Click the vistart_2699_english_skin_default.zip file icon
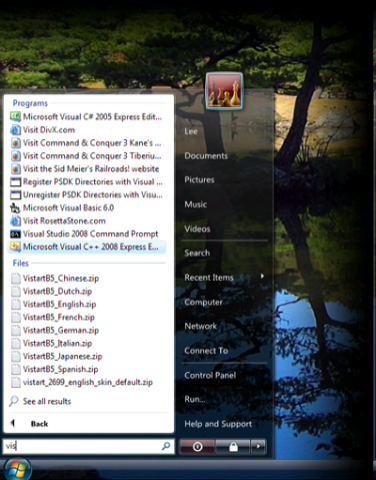Image resolution: width=376 pixels, height=480 pixels. click(x=16, y=382)
